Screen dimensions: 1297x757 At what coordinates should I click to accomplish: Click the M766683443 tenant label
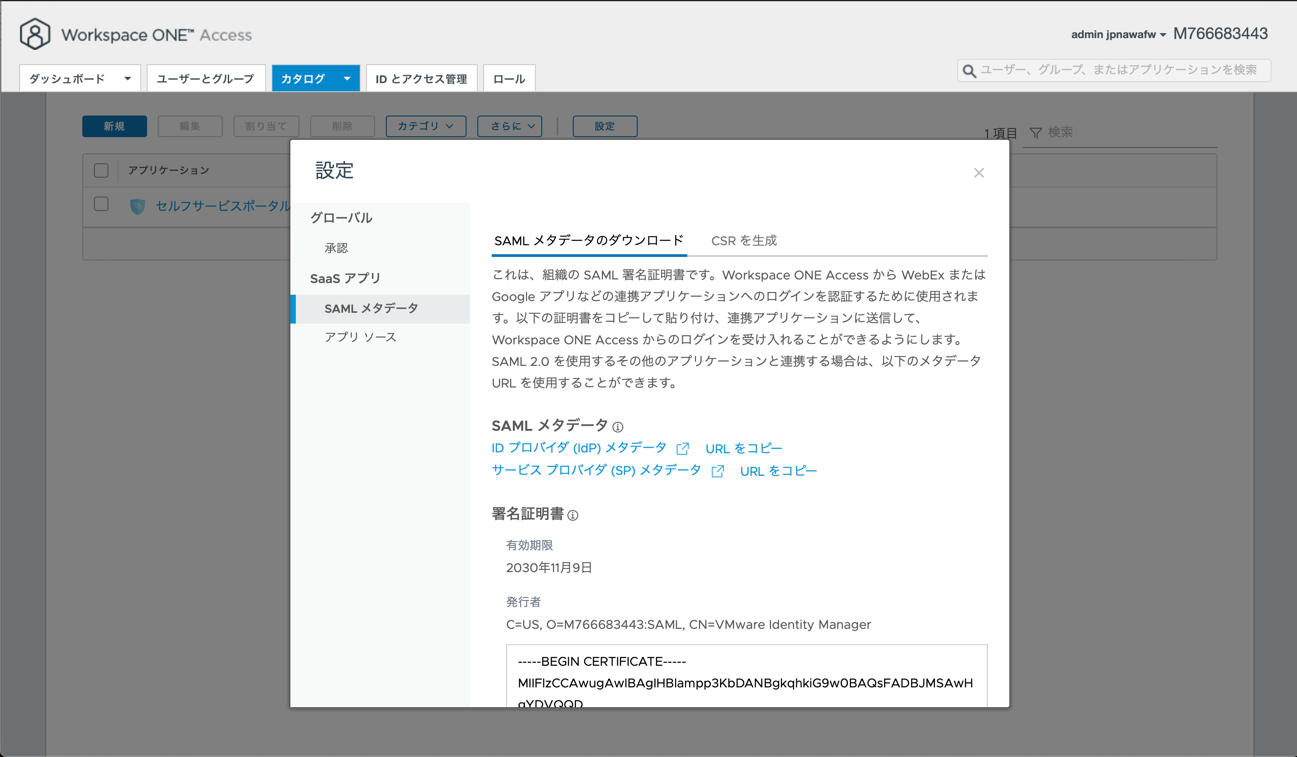point(1220,34)
